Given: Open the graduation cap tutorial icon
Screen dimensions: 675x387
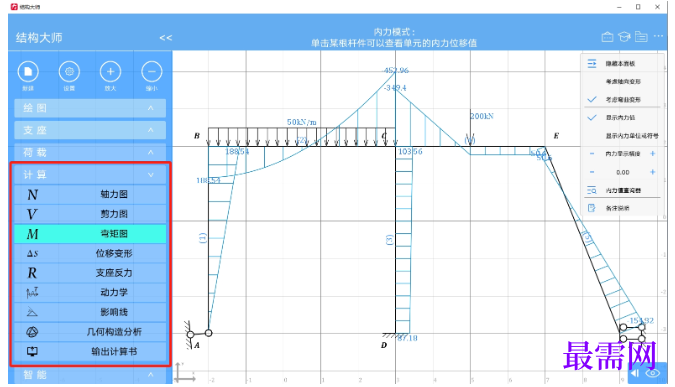Looking at the screenshot, I should (x=624, y=37).
